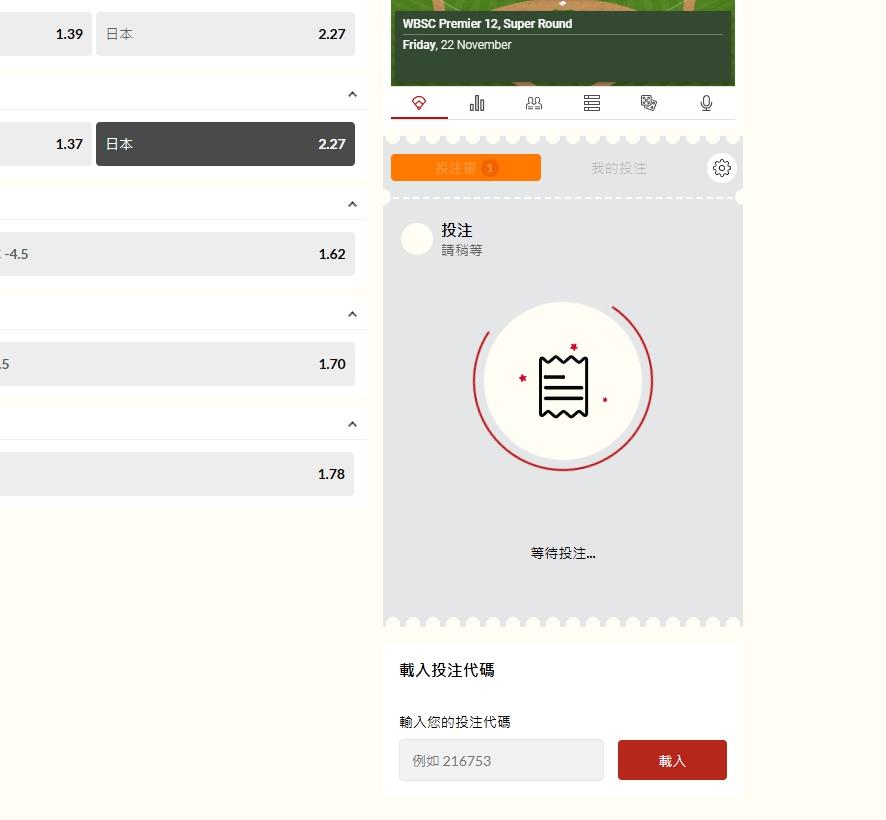Switch to the 我的投注 tab
This screenshot has width=886, height=820.
pyautogui.click(x=618, y=168)
